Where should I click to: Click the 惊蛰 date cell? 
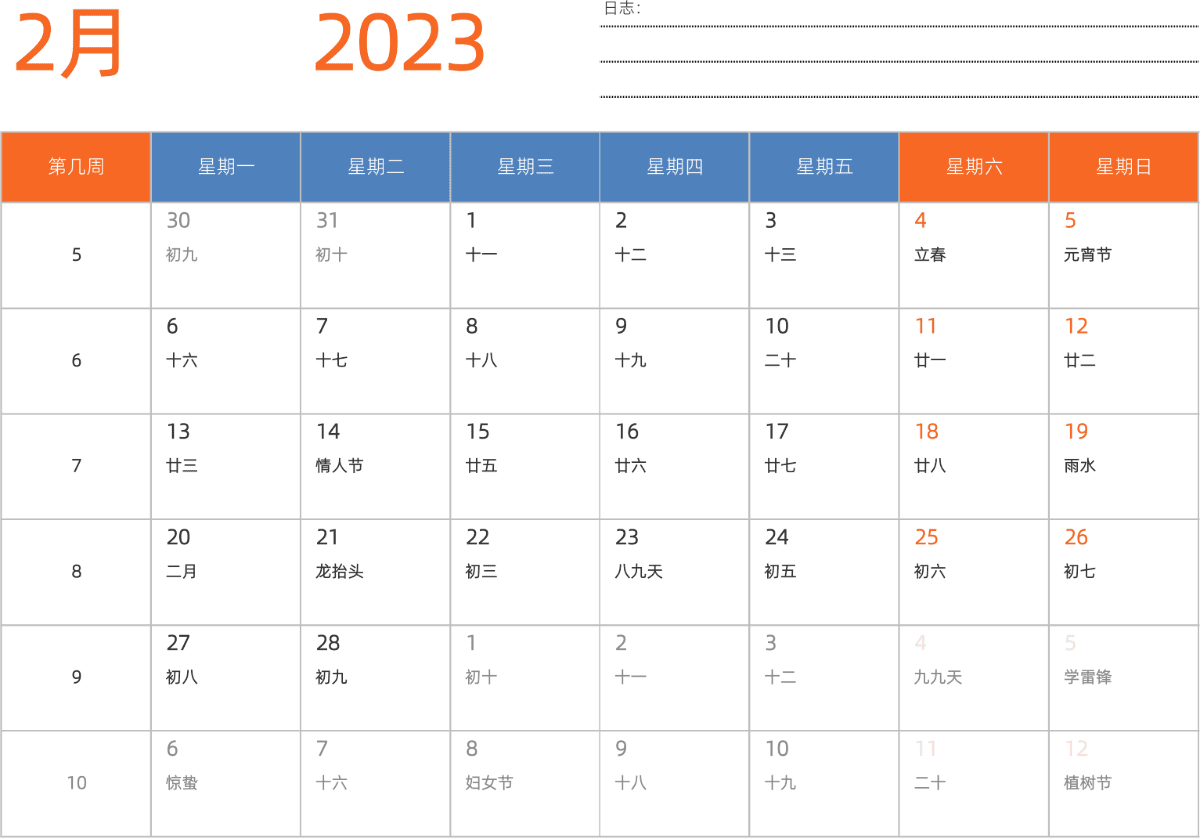click(226, 783)
